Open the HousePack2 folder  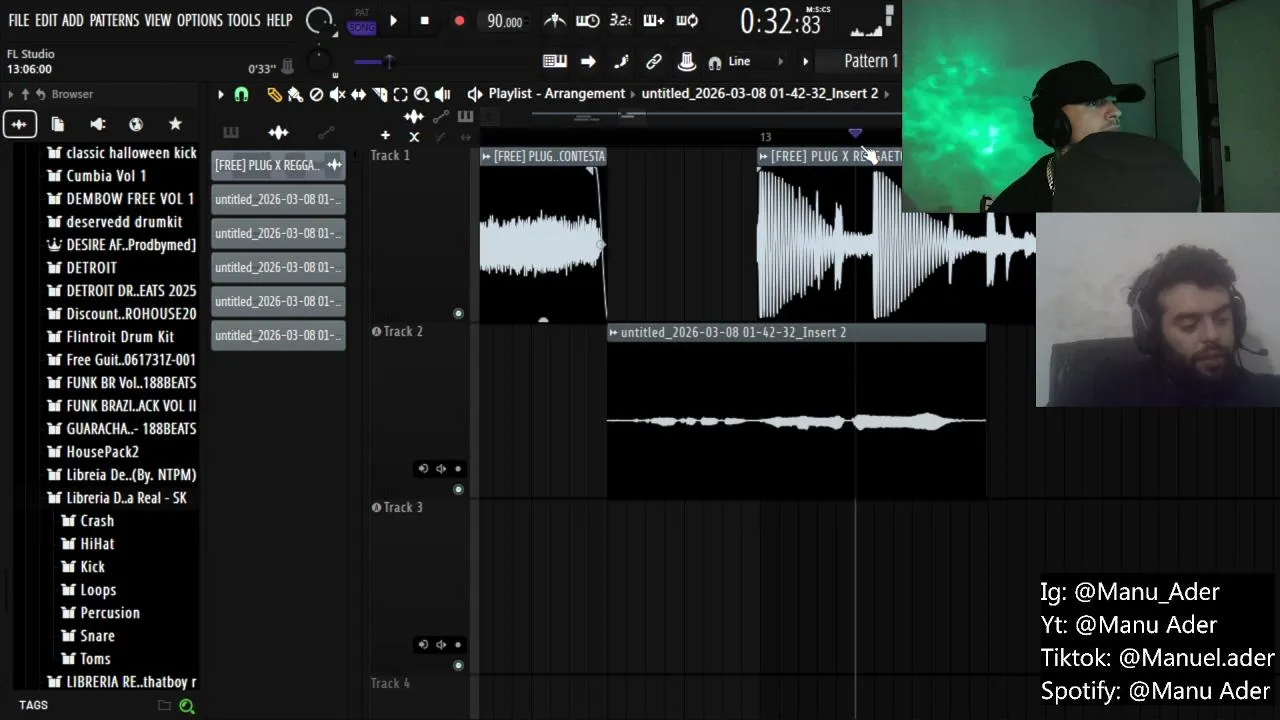click(94, 452)
